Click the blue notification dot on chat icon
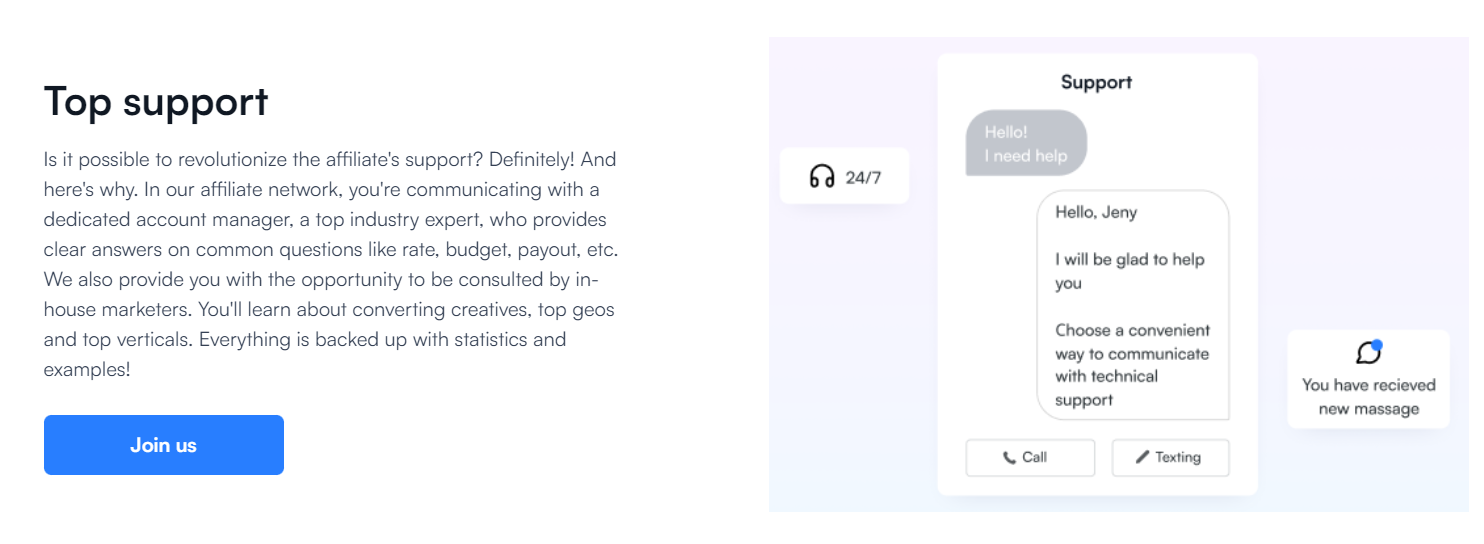 1377,345
